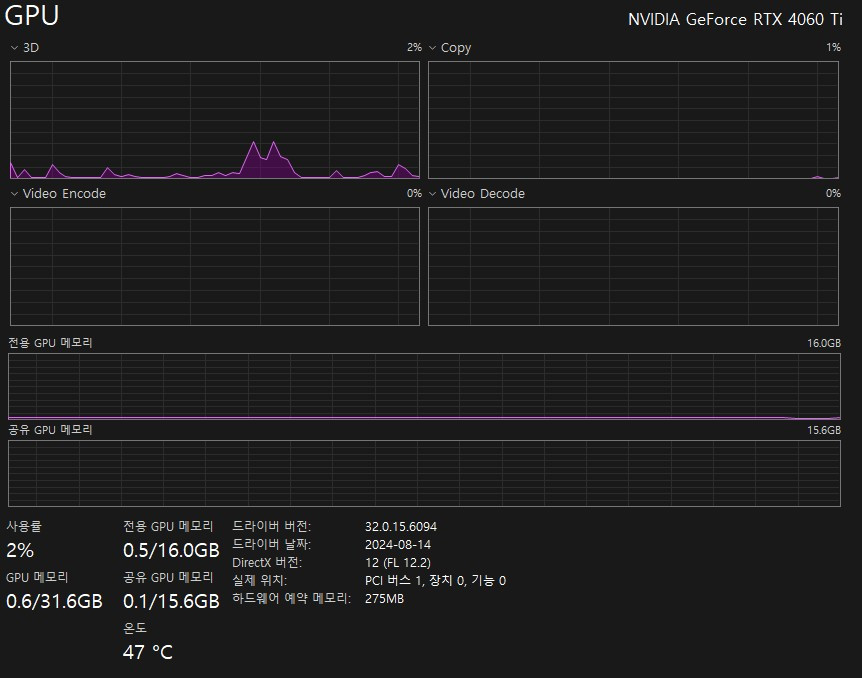Click the driver date 2024-08-14 entry
The image size is (862, 678).
pos(396,544)
